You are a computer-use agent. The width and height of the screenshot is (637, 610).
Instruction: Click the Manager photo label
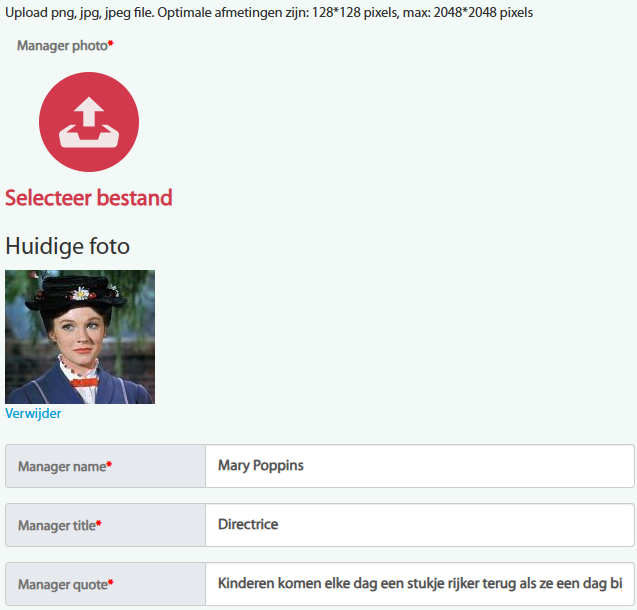click(61, 46)
